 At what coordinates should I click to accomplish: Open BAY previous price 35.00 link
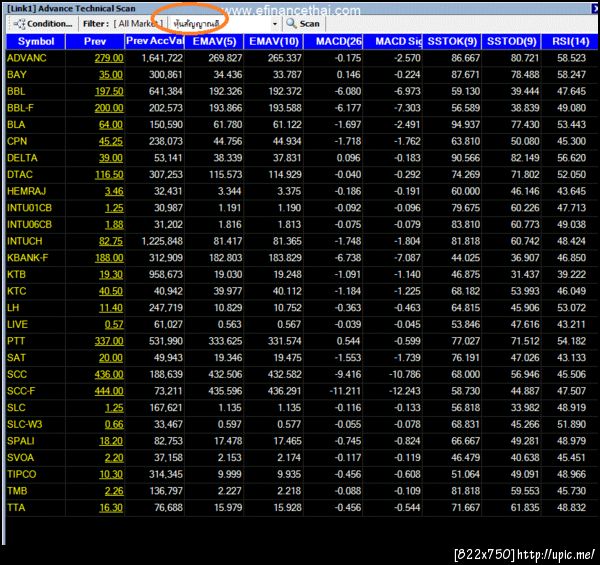coord(111,75)
